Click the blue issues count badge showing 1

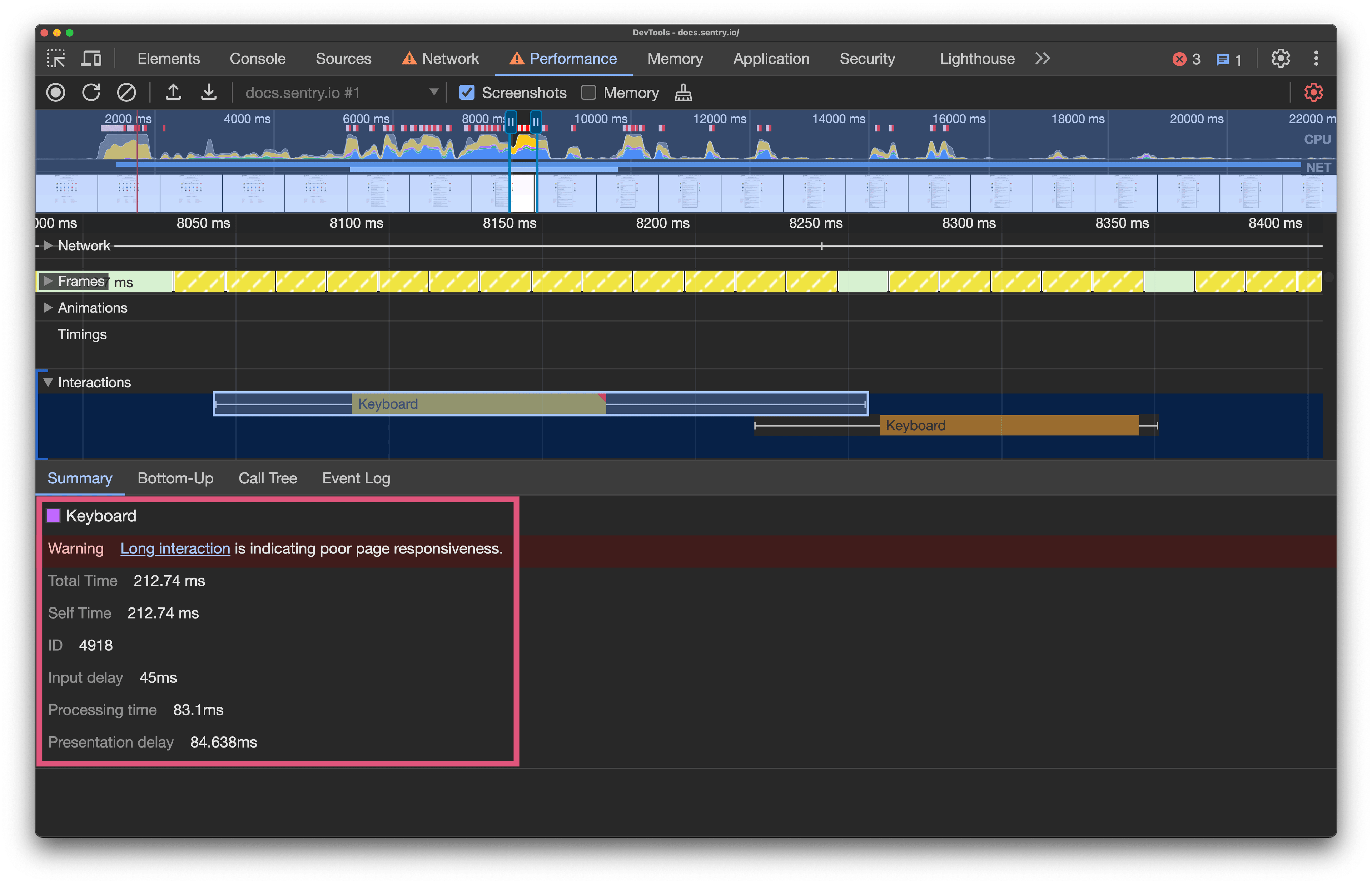[1228, 60]
